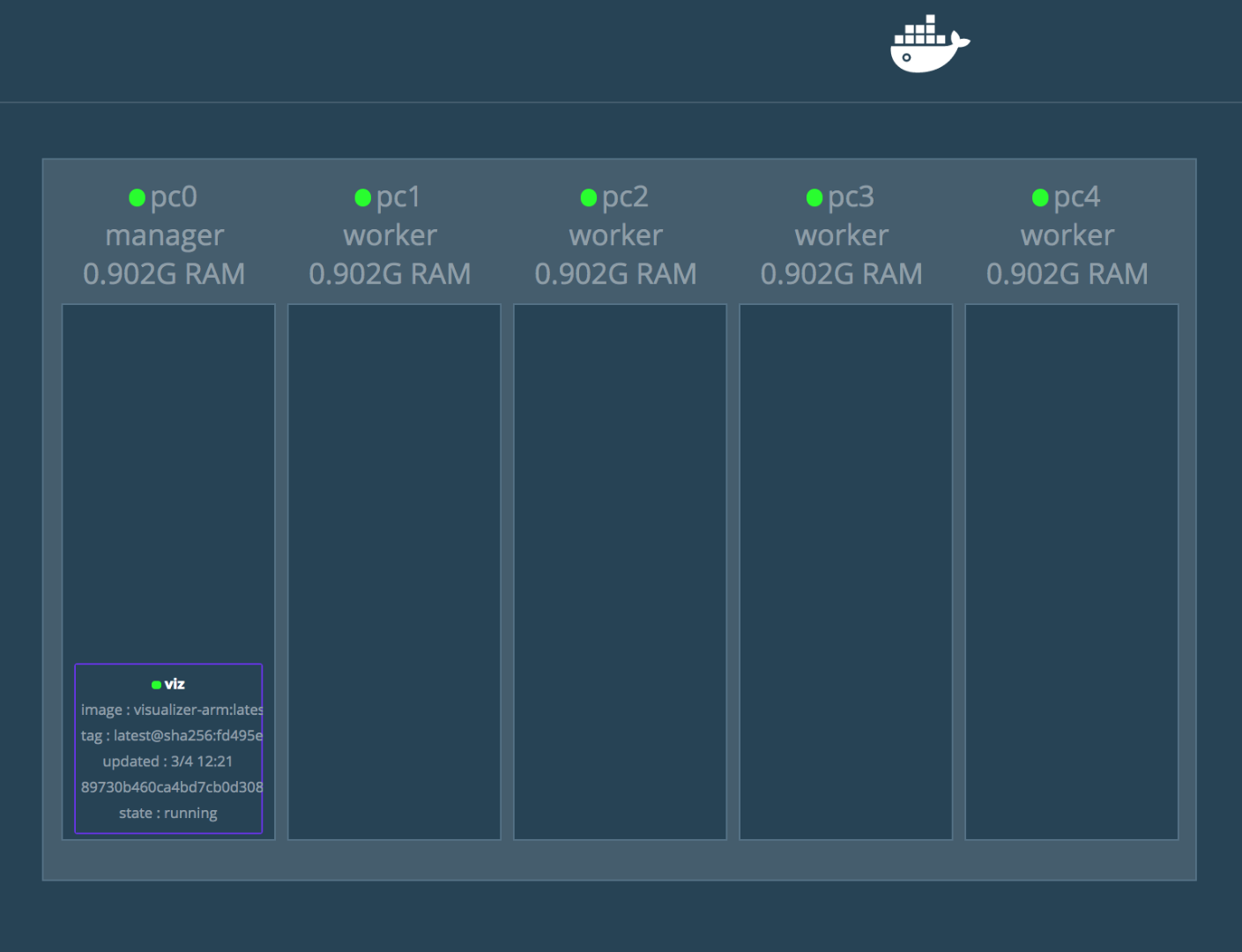The height and width of the screenshot is (952, 1242).
Task: Click the sha256 tag hash text
Action: pyautogui.click(x=173, y=735)
